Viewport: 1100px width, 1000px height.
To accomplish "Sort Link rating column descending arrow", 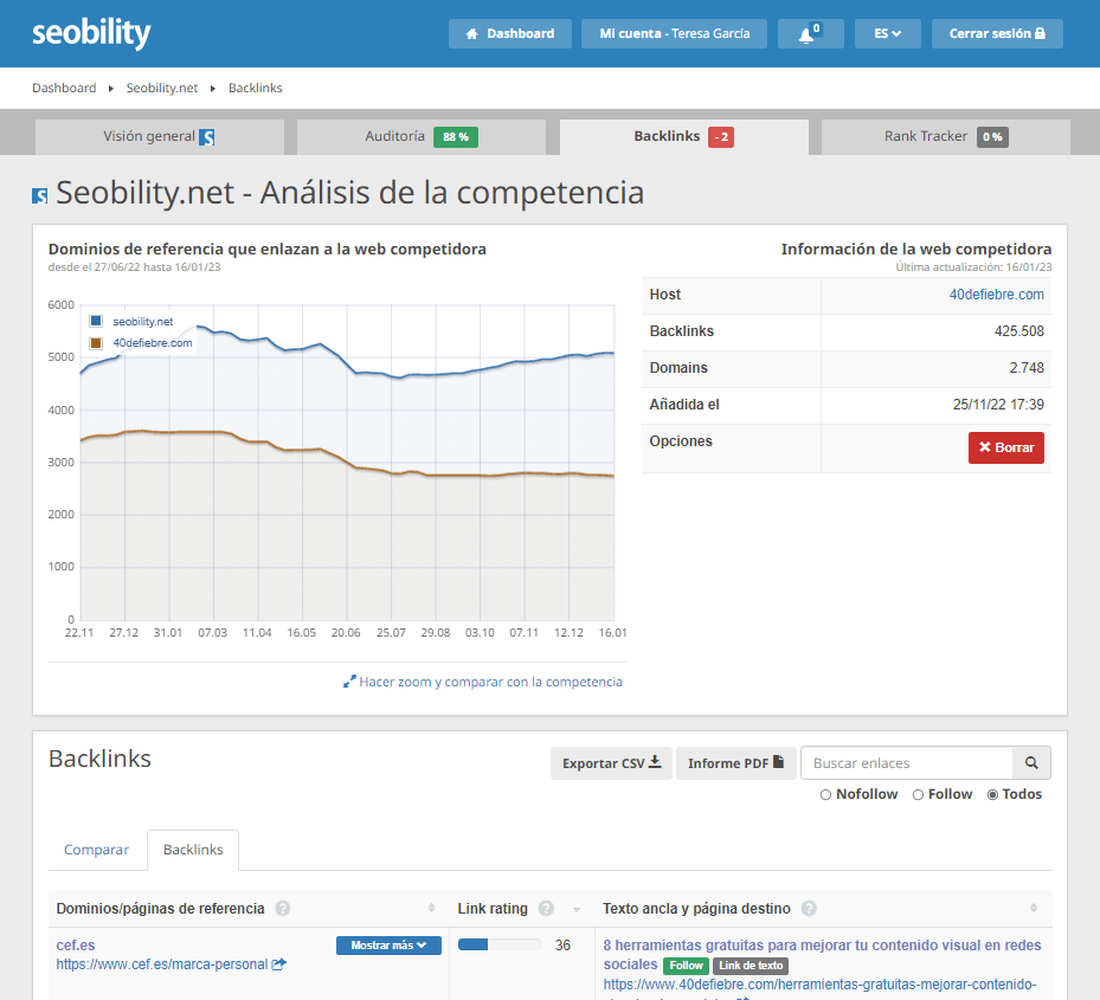I will 577,909.
